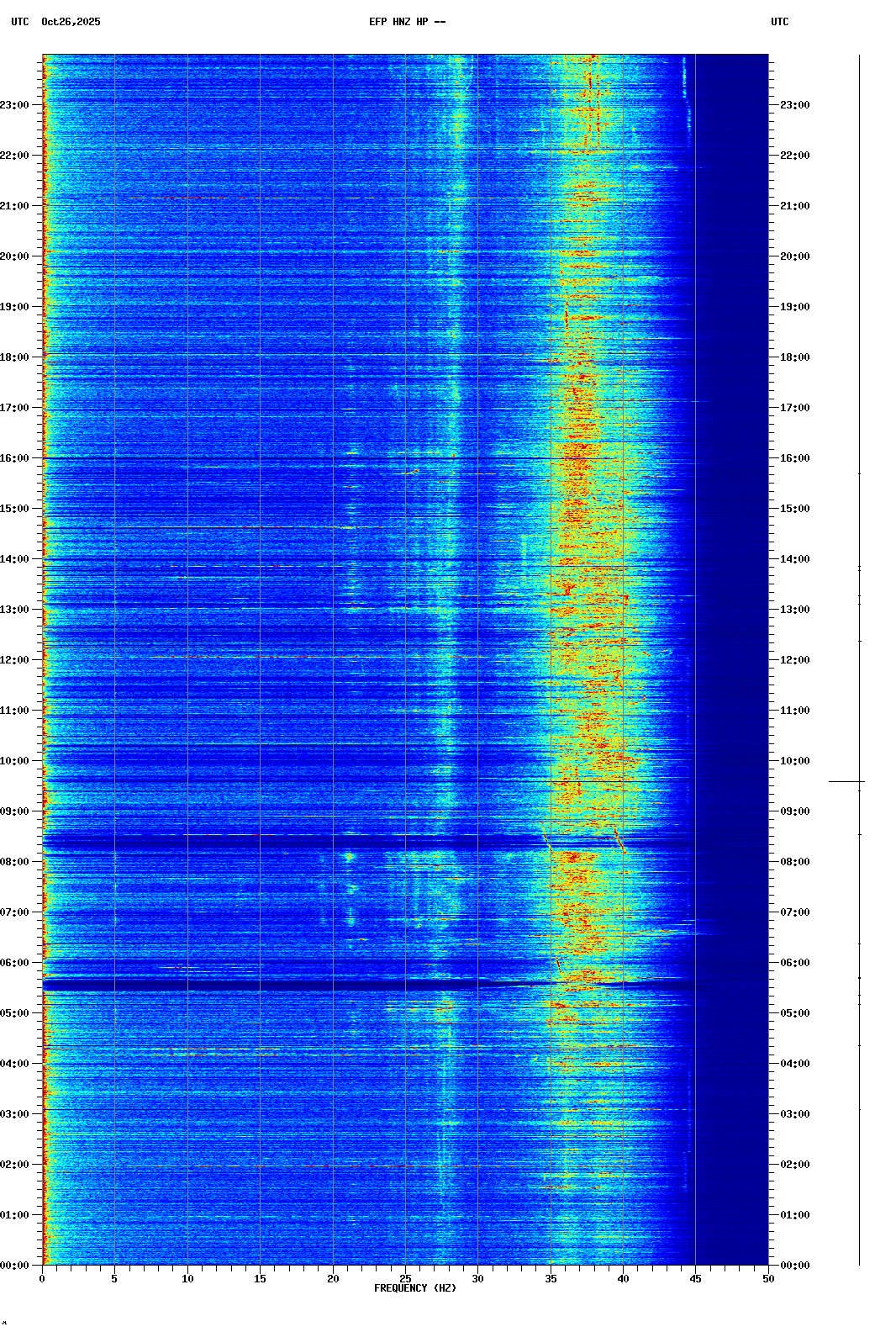The image size is (896, 1332).
Task: Select the 12:00 label on left axis
Action: click(x=14, y=660)
